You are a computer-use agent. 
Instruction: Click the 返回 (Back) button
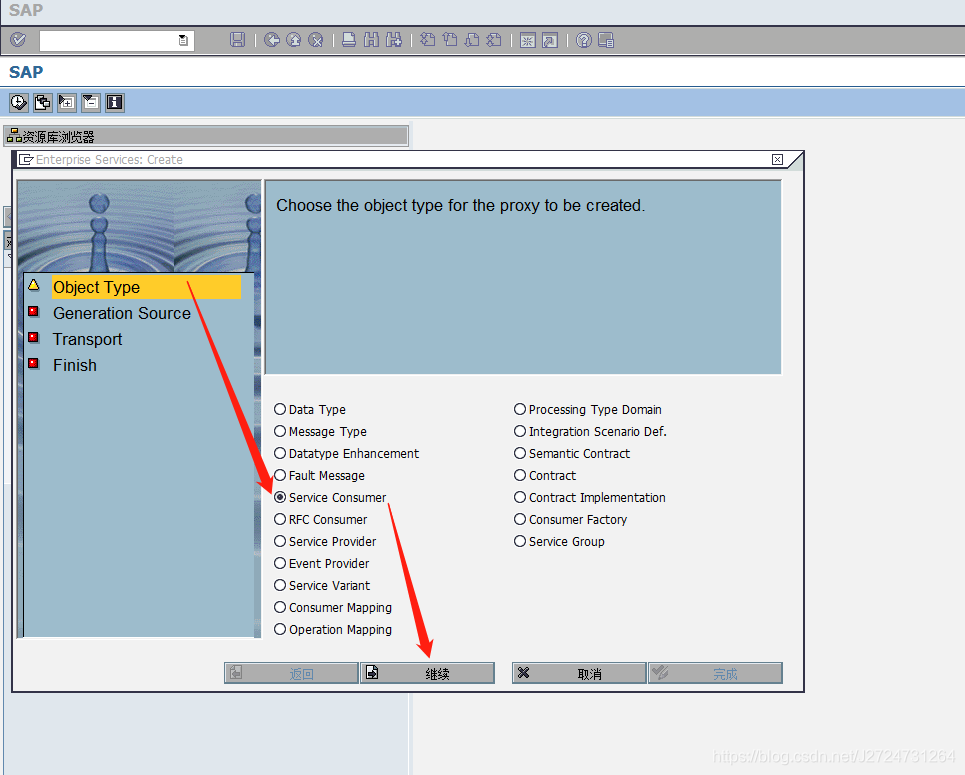click(291, 673)
